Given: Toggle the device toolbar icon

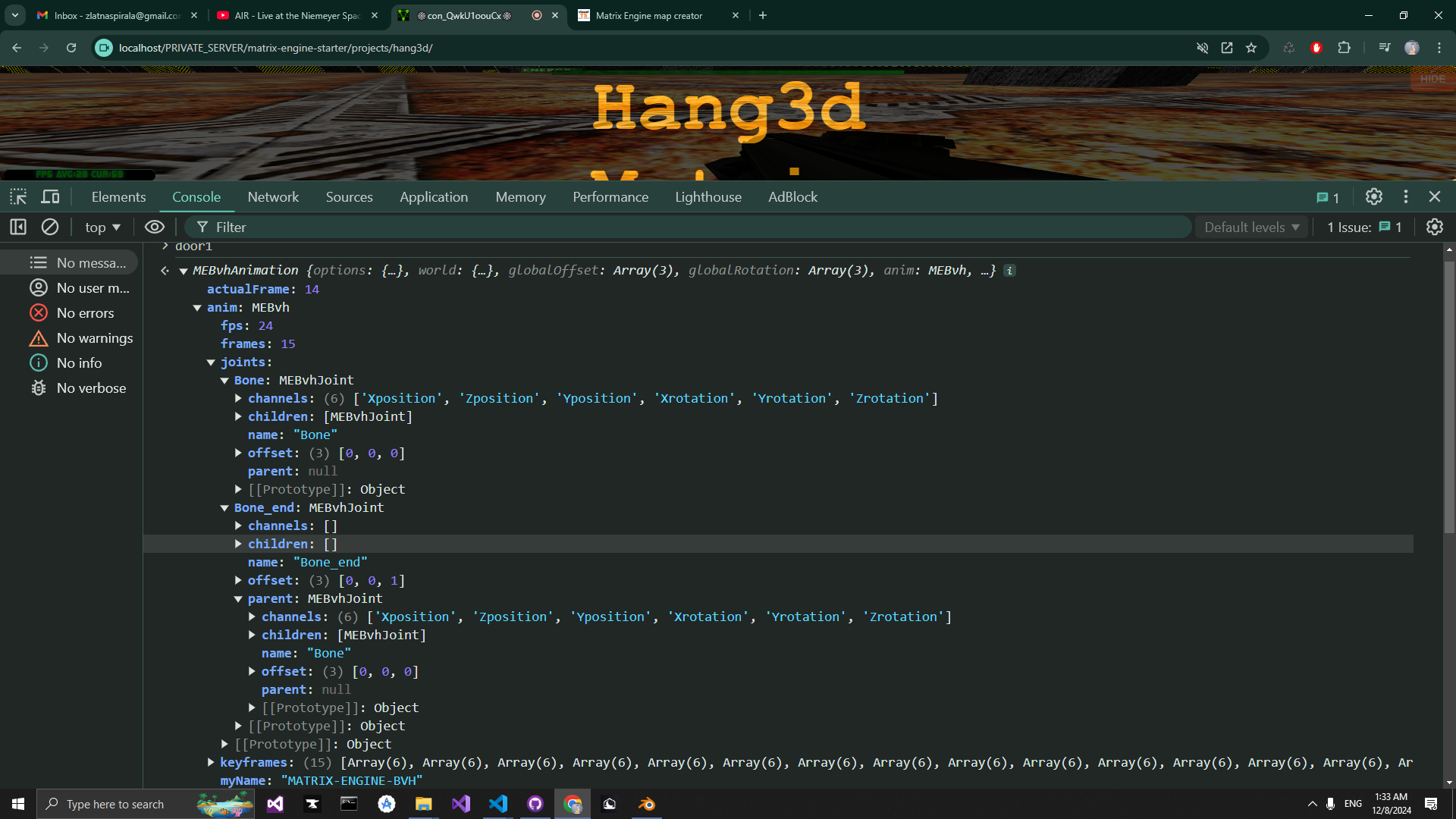Looking at the screenshot, I should point(50,197).
